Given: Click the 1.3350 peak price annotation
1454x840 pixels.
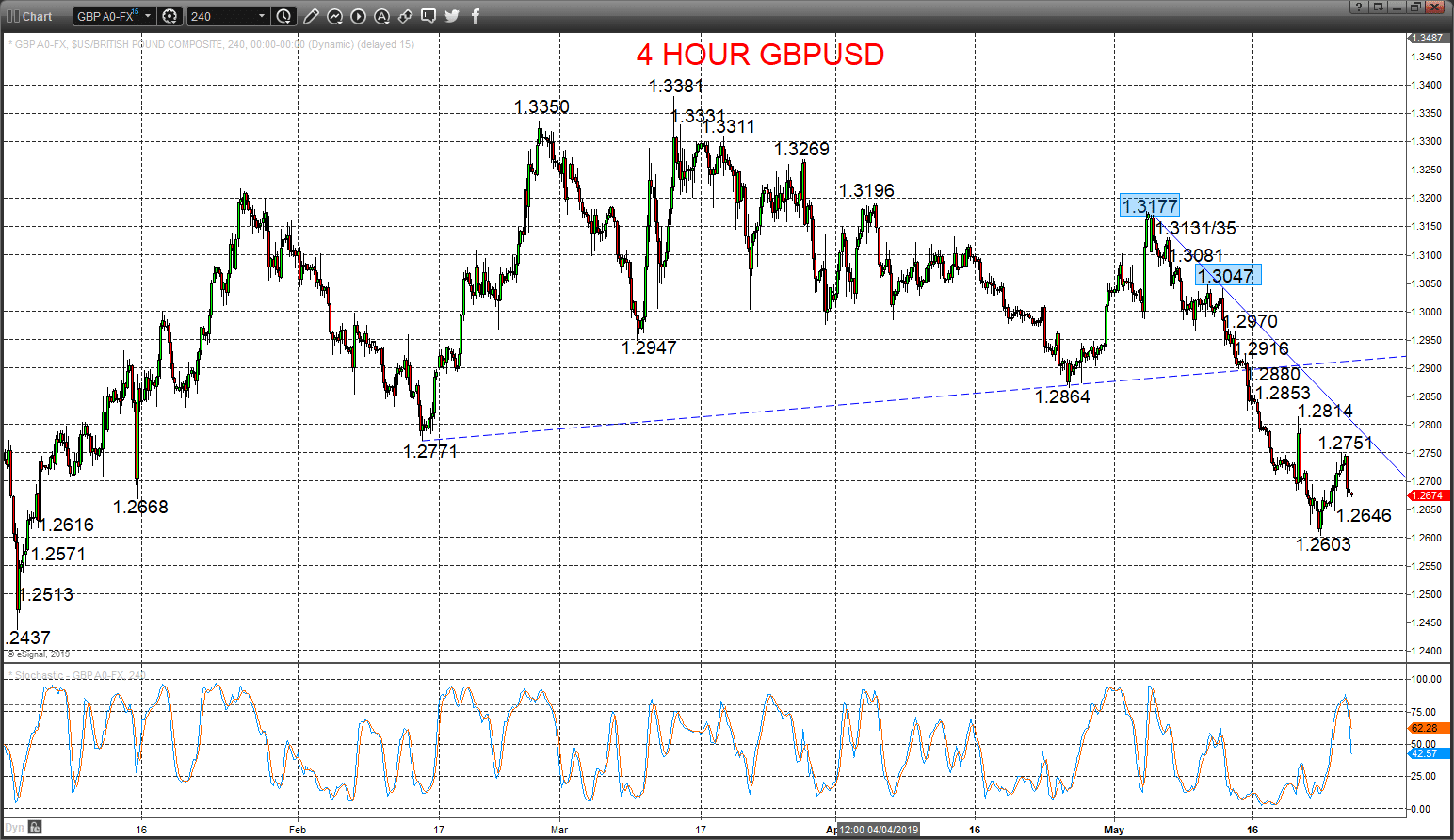Looking at the screenshot, I should (541, 106).
